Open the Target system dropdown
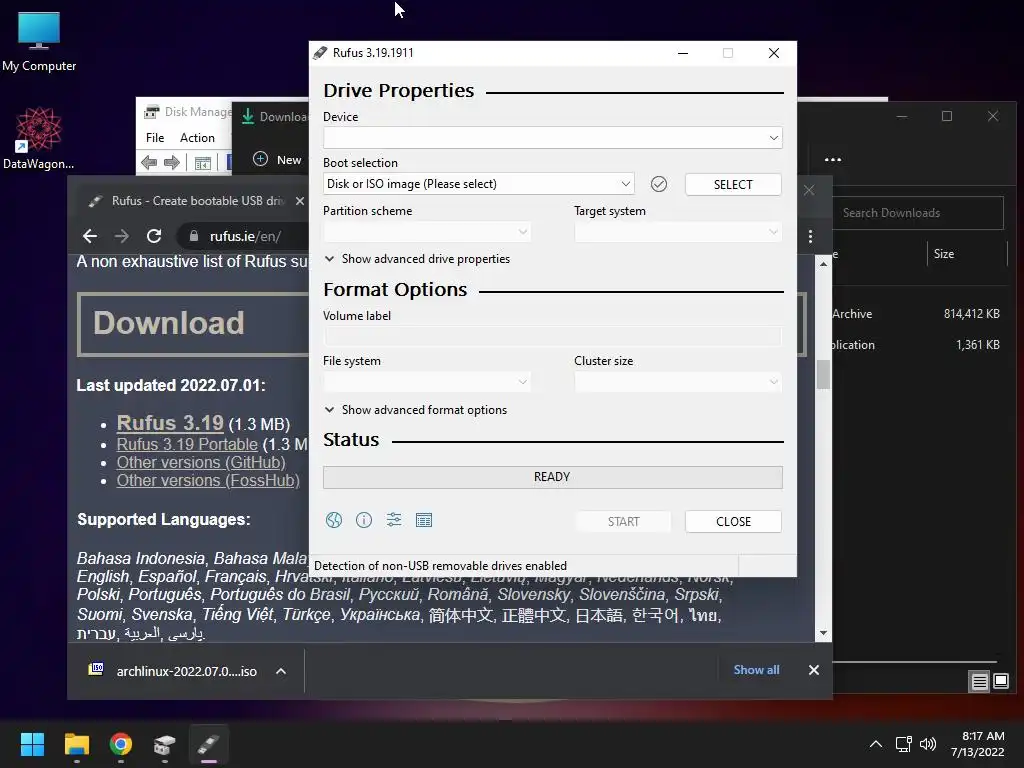The image size is (1024, 768). (678, 232)
